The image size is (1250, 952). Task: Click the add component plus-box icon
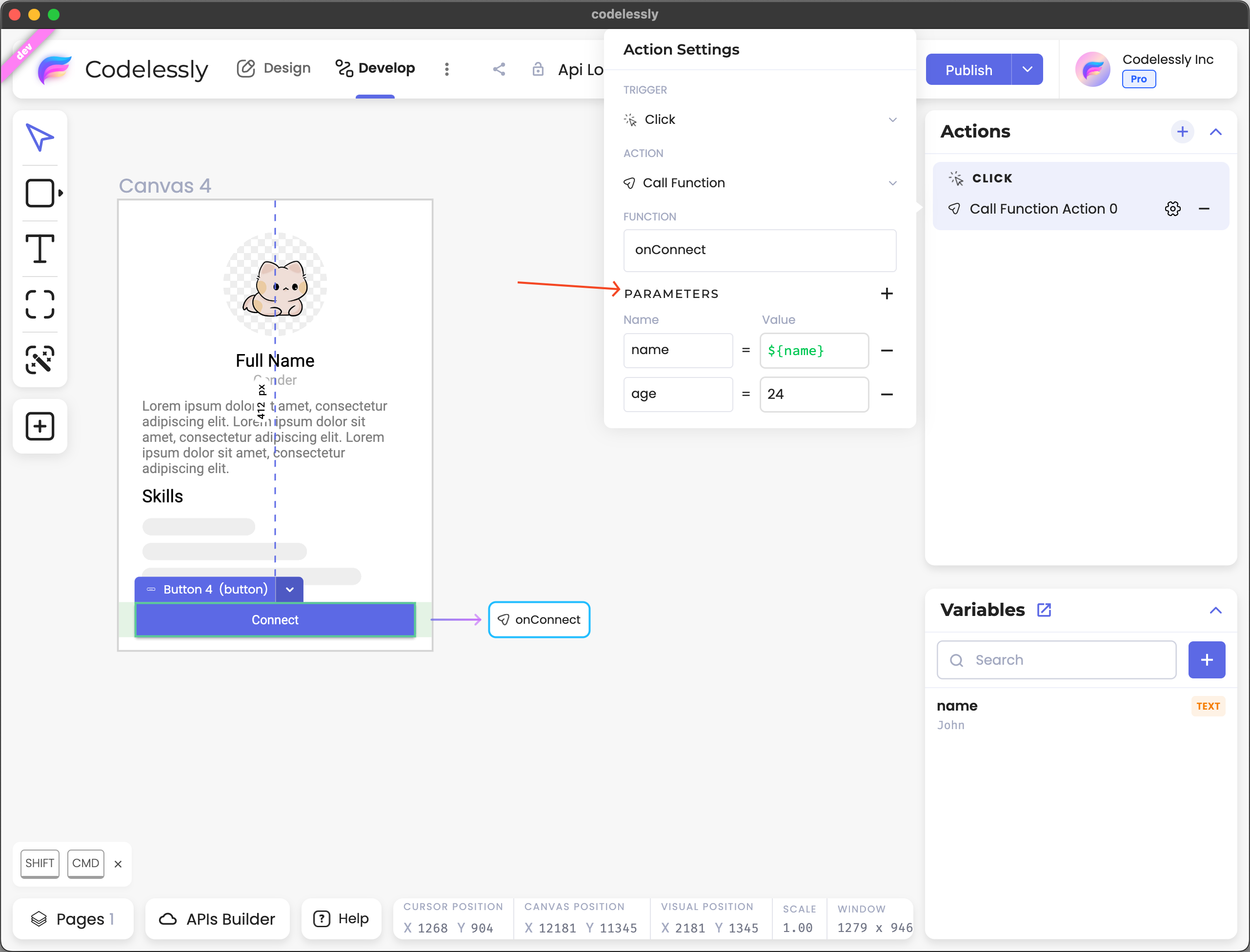[40, 426]
